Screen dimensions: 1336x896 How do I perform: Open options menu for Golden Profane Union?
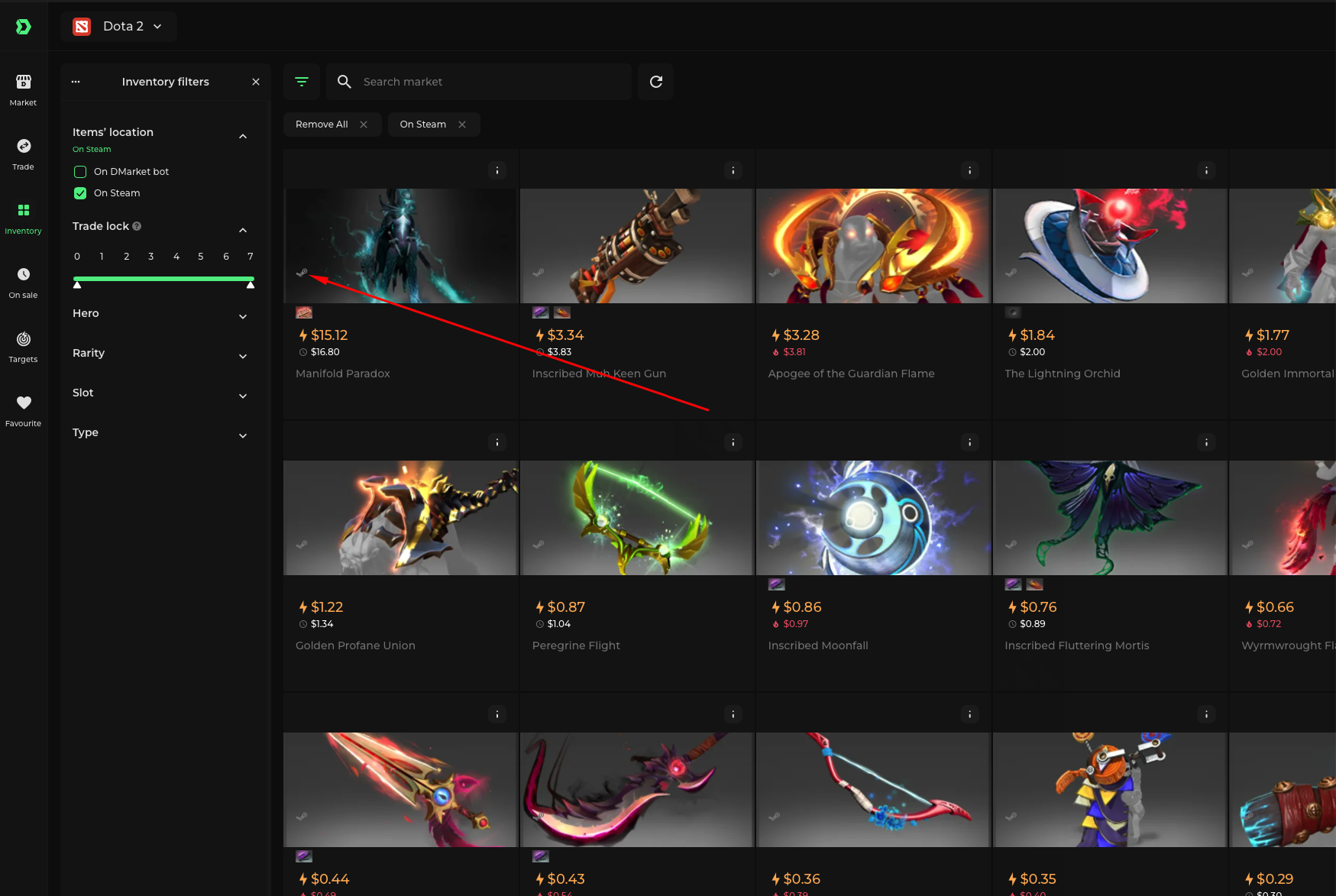(497, 442)
